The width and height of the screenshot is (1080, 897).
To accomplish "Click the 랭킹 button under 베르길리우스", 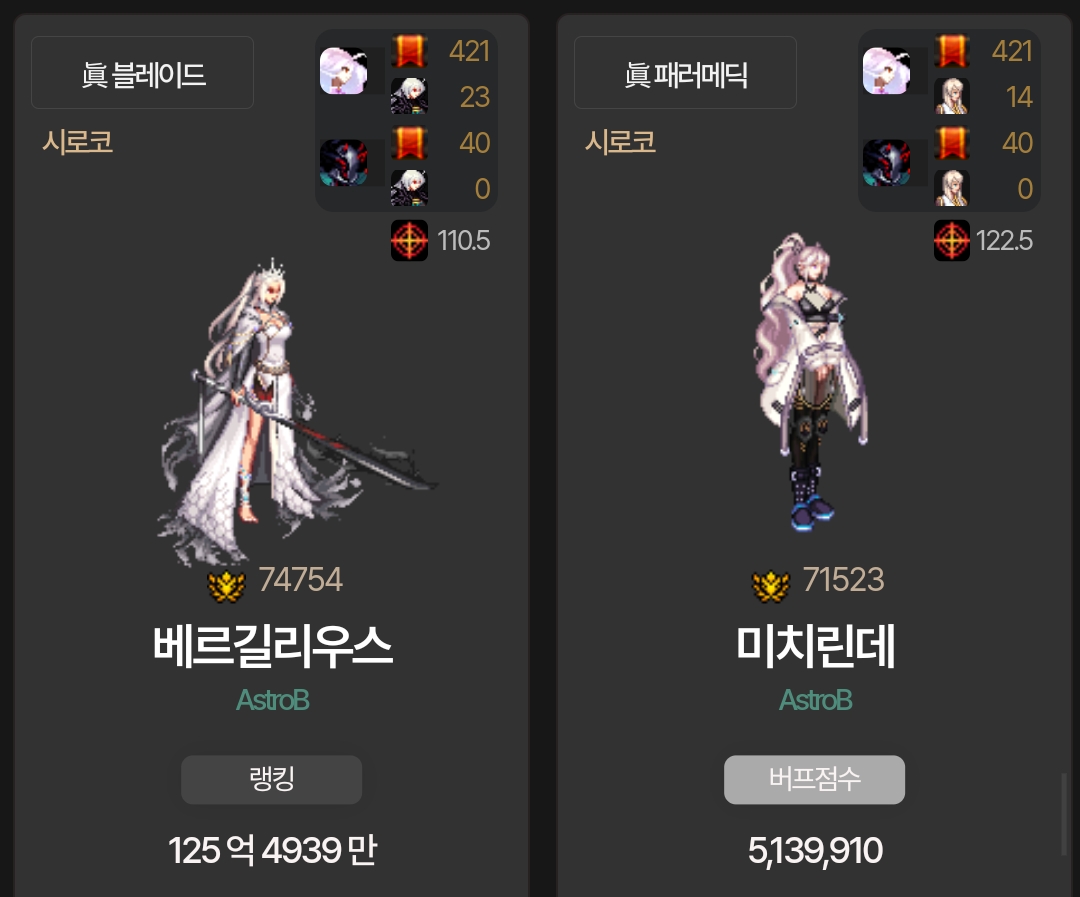I will click(271, 779).
